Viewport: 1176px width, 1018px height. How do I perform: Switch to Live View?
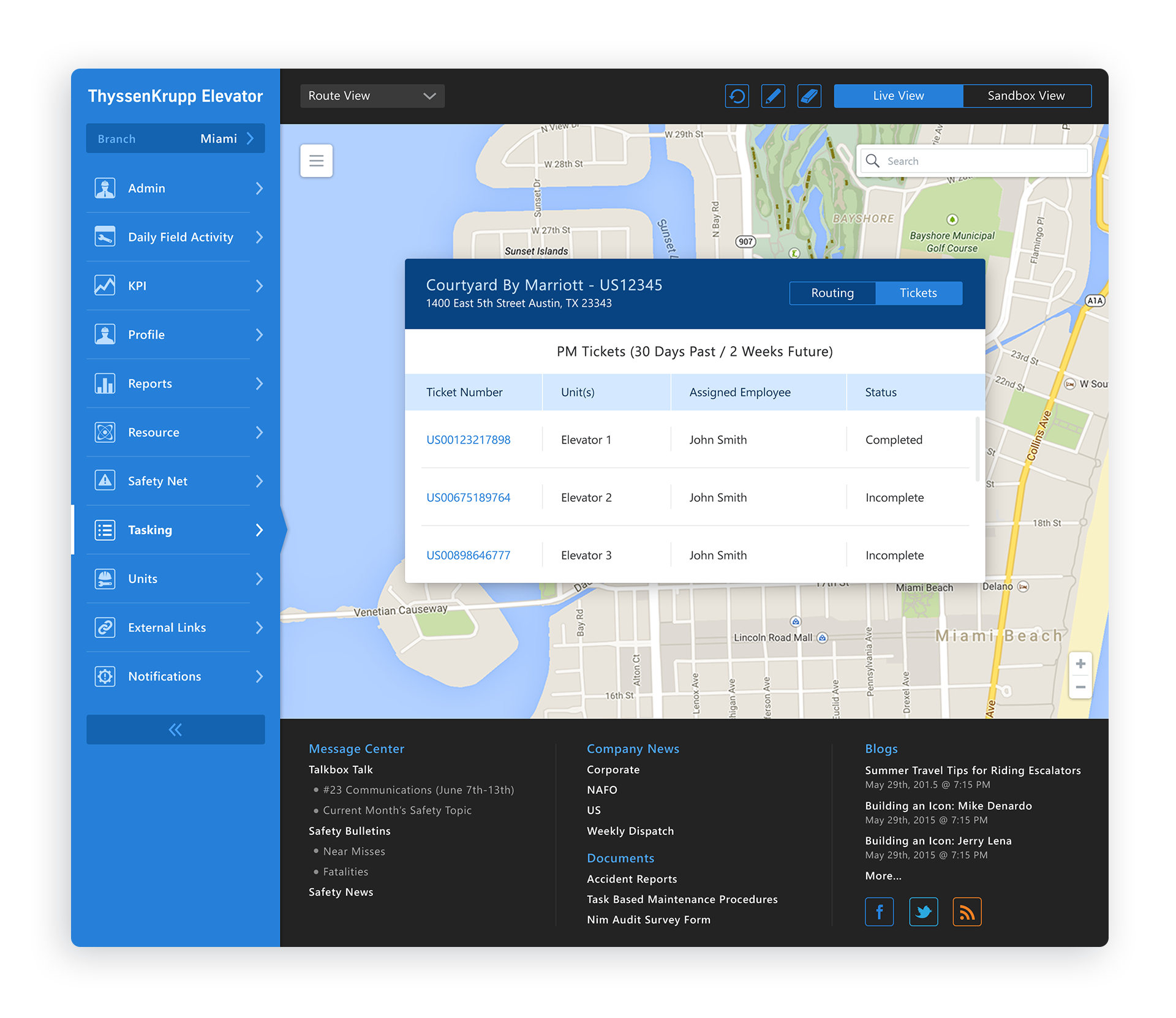[899, 96]
